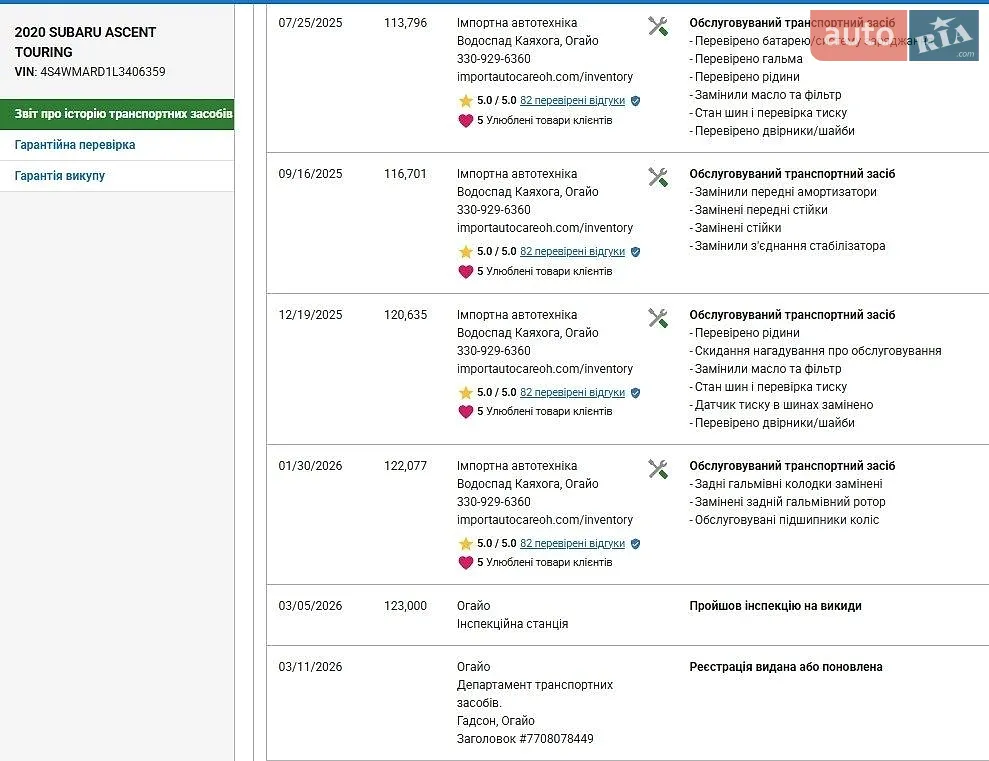Click importautocareoh.com/inventory in 12/19/2025 row
Viewport: 989px width, 761px height.
click(x=545, y=369)
